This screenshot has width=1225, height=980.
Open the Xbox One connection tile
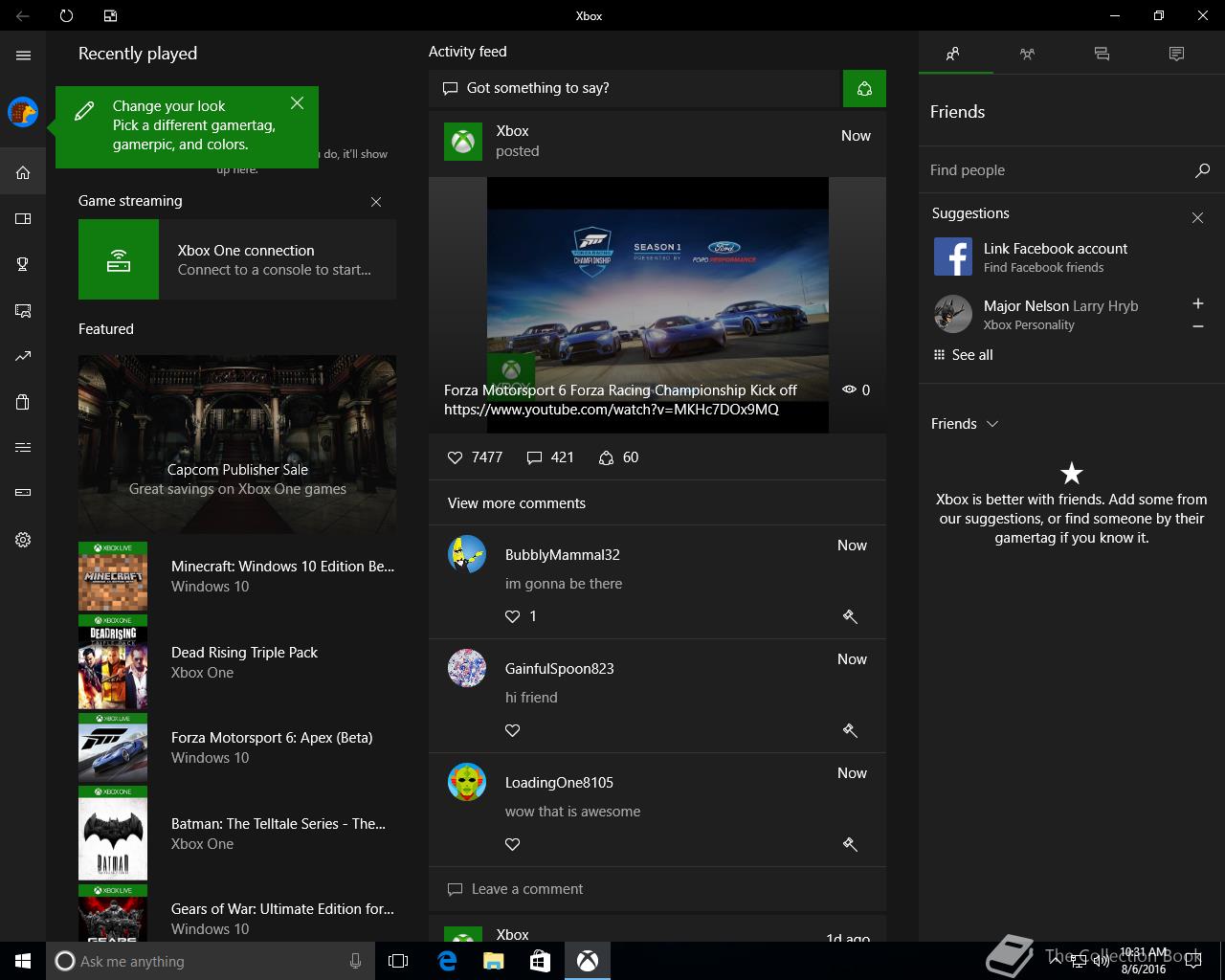pos(237,259)
